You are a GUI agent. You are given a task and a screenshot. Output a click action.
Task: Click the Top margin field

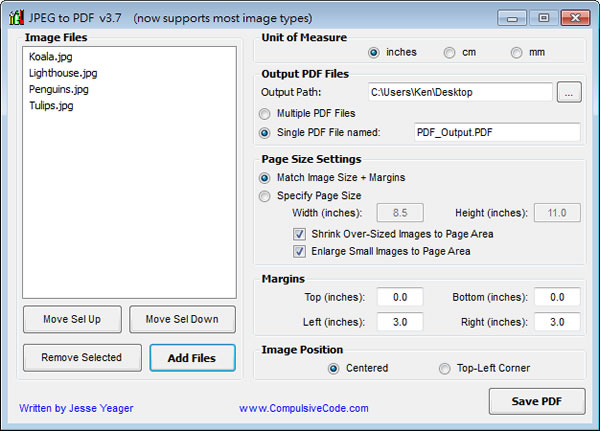click(x=400, y=297)
